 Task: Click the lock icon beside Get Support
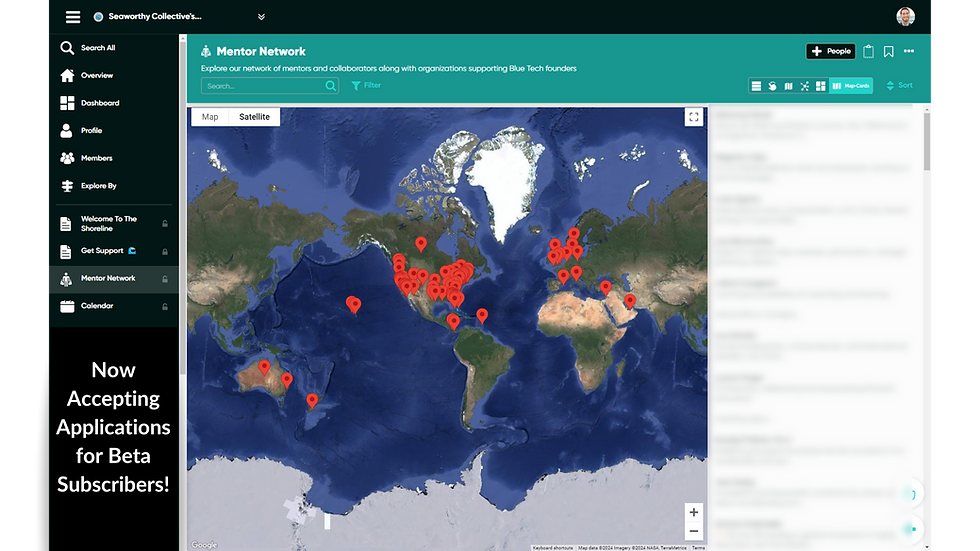point(165,252)
